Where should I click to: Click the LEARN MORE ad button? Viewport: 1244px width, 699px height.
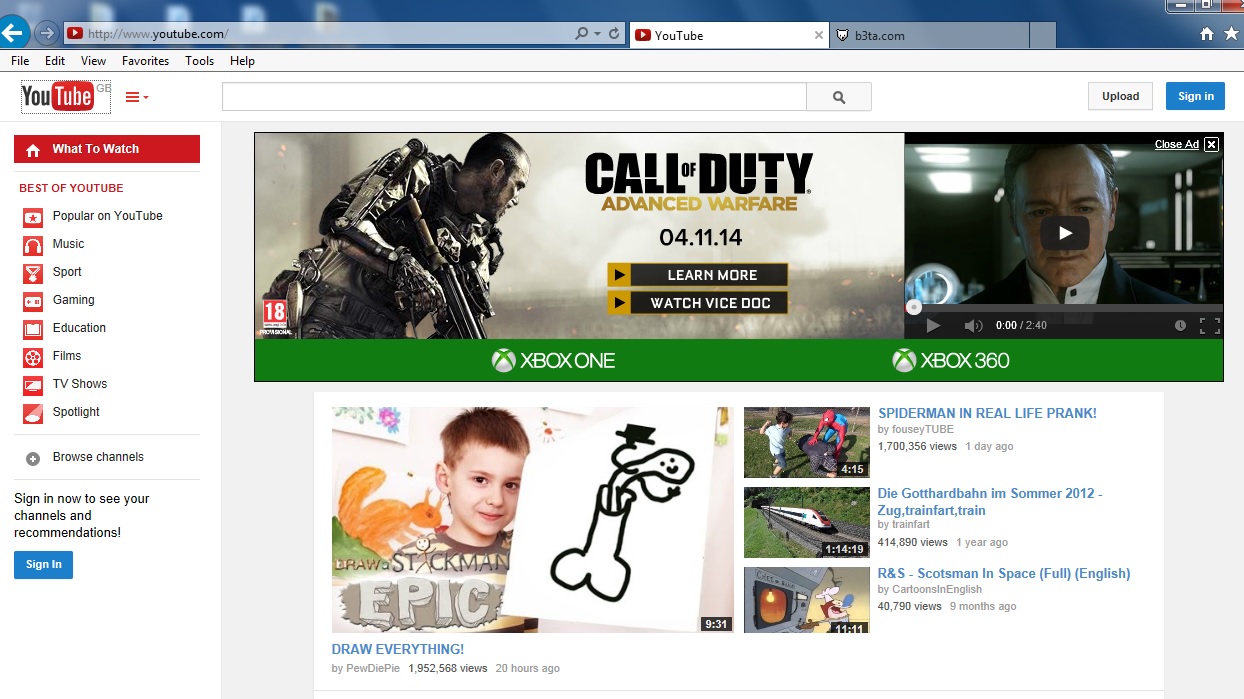[698, 275]
